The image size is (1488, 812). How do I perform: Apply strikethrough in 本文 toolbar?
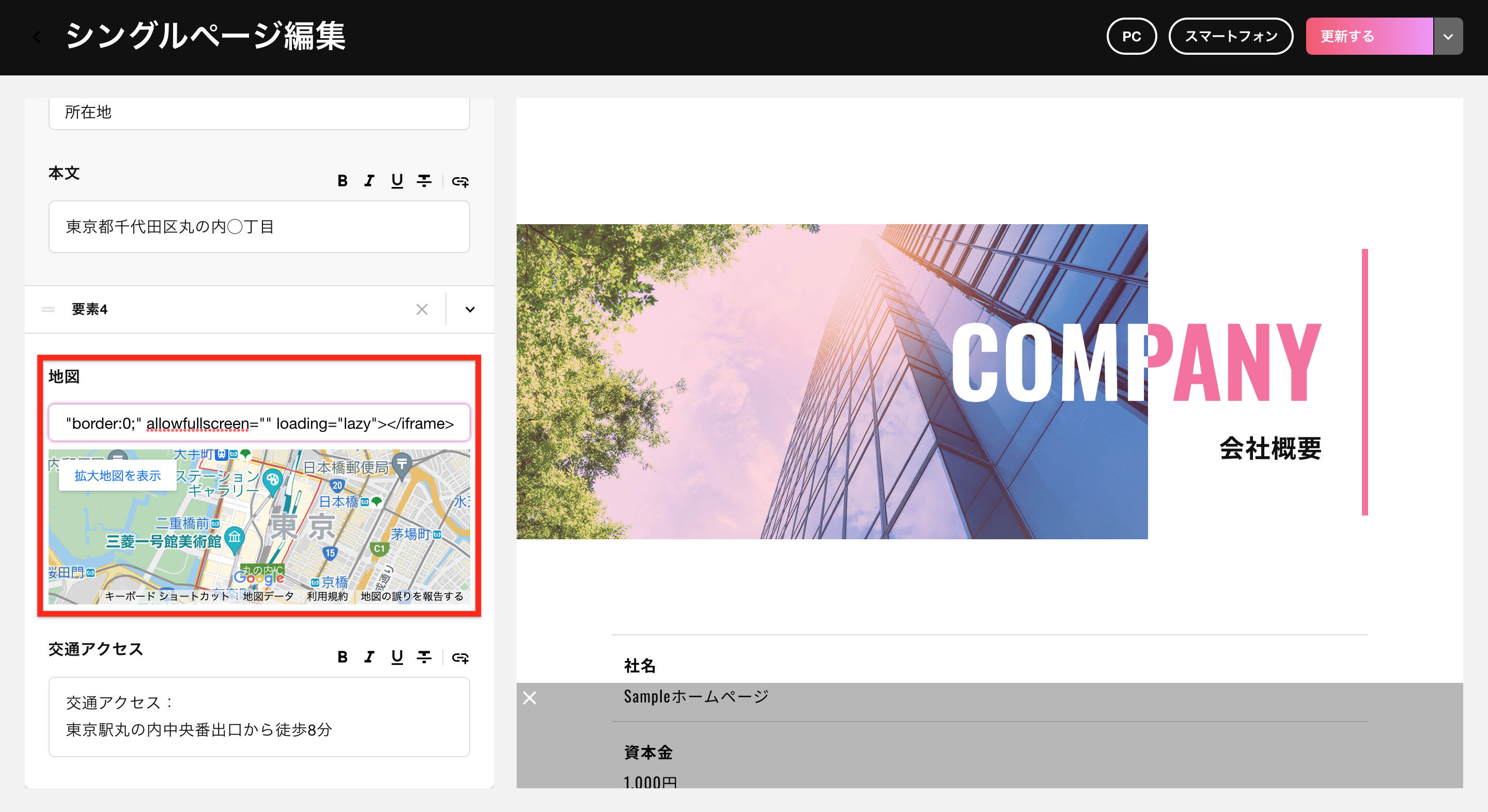(424, 181)
